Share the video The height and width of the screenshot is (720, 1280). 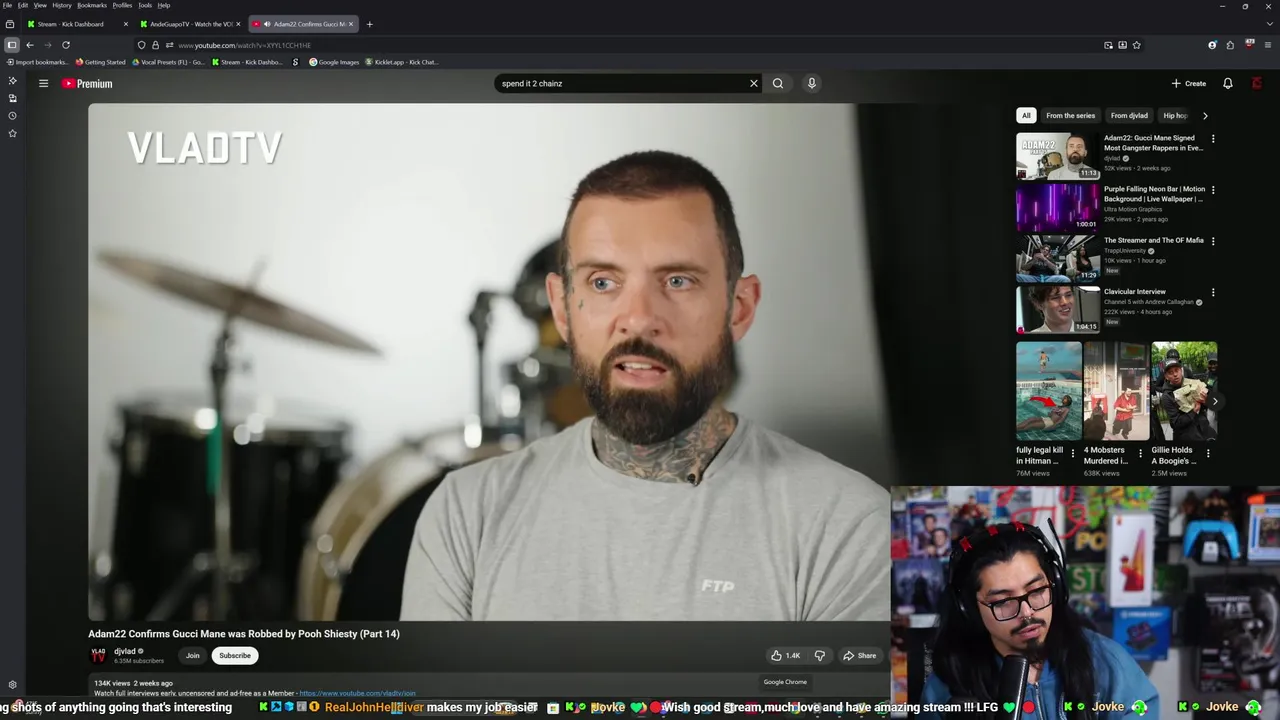(x=859, y=655)
